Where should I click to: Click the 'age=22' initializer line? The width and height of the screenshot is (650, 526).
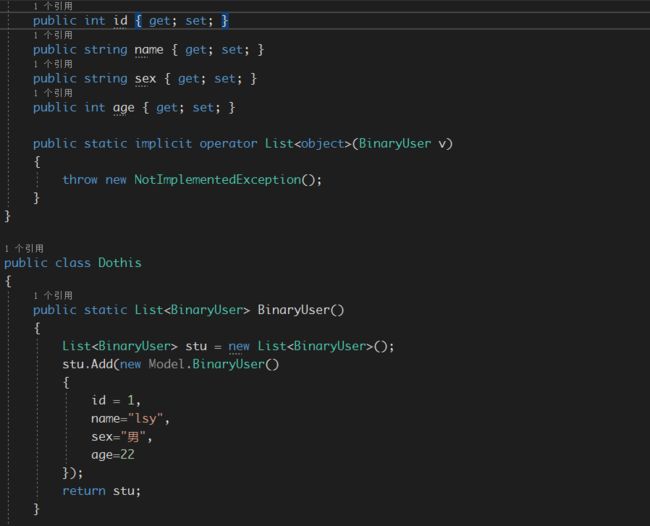tap(113, 455)
